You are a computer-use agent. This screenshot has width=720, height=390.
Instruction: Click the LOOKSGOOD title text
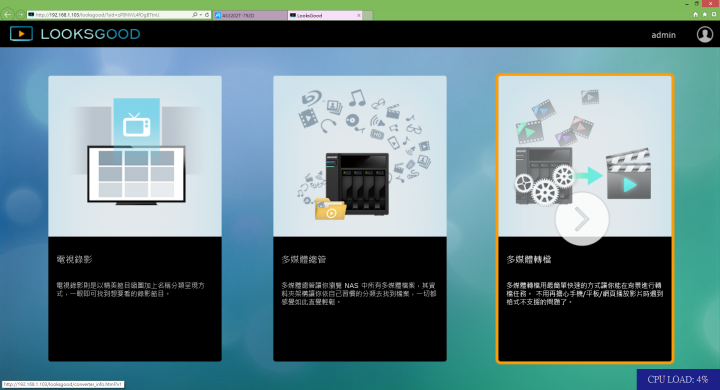90,34
